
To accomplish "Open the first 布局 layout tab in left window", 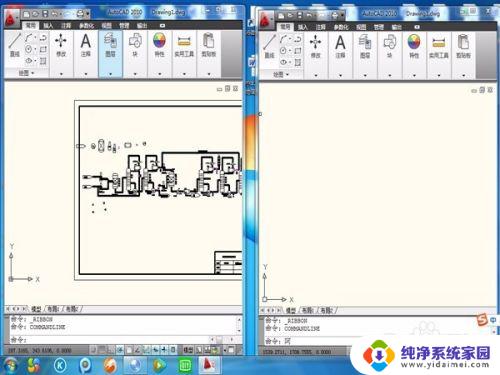I will (53, 309).
